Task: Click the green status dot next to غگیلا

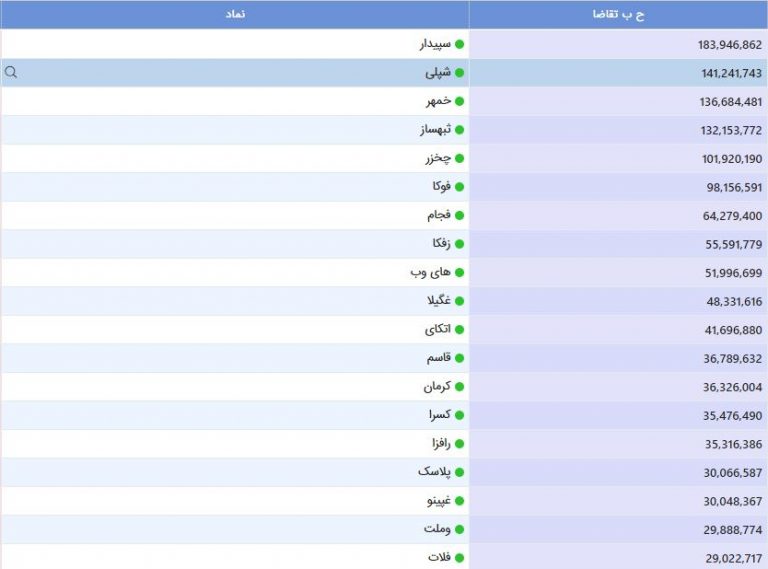Action: [x=459, y=301]
